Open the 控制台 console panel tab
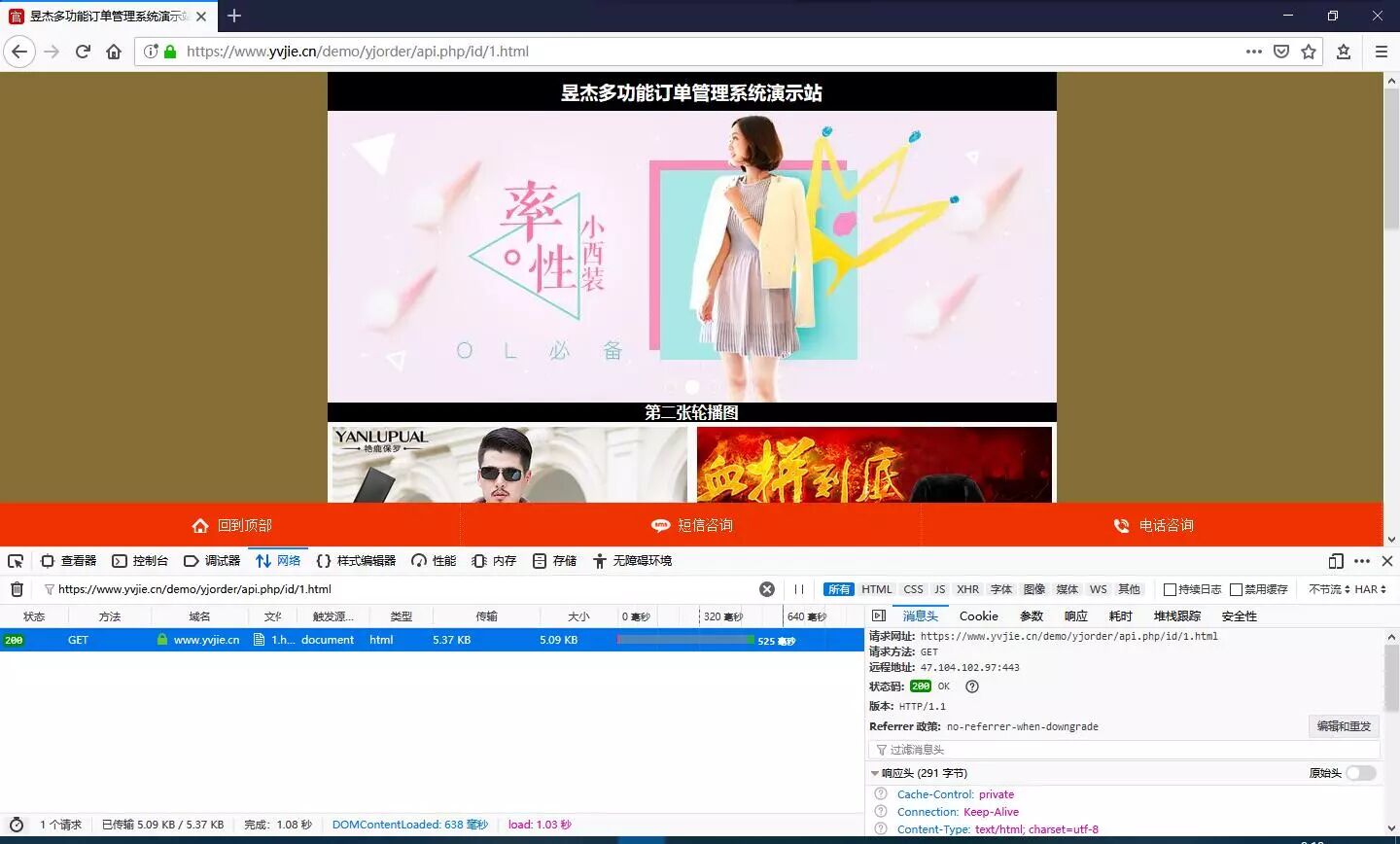 point(141,561)
